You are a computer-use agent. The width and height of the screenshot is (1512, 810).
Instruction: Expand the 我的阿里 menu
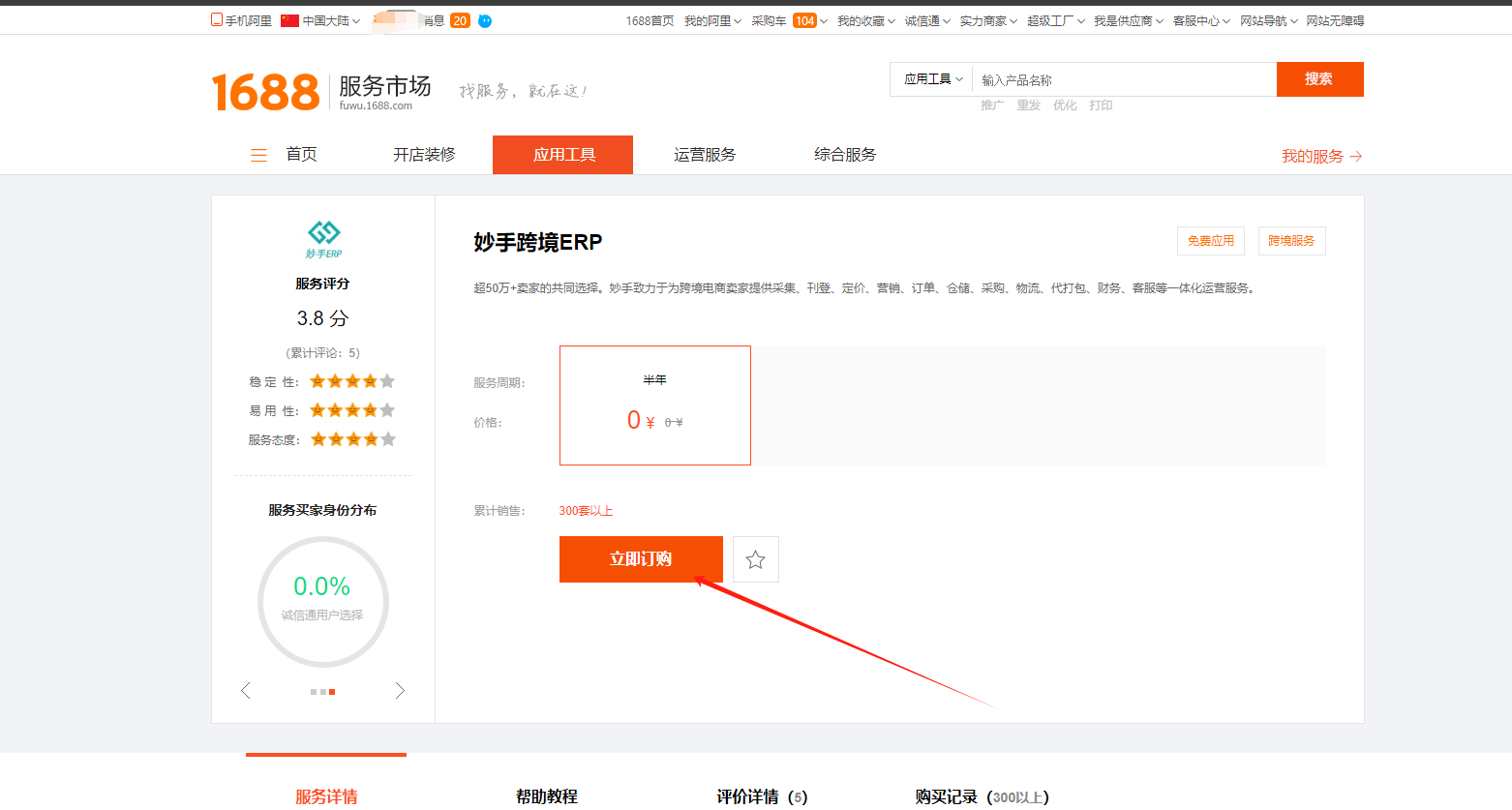(712, 20)
